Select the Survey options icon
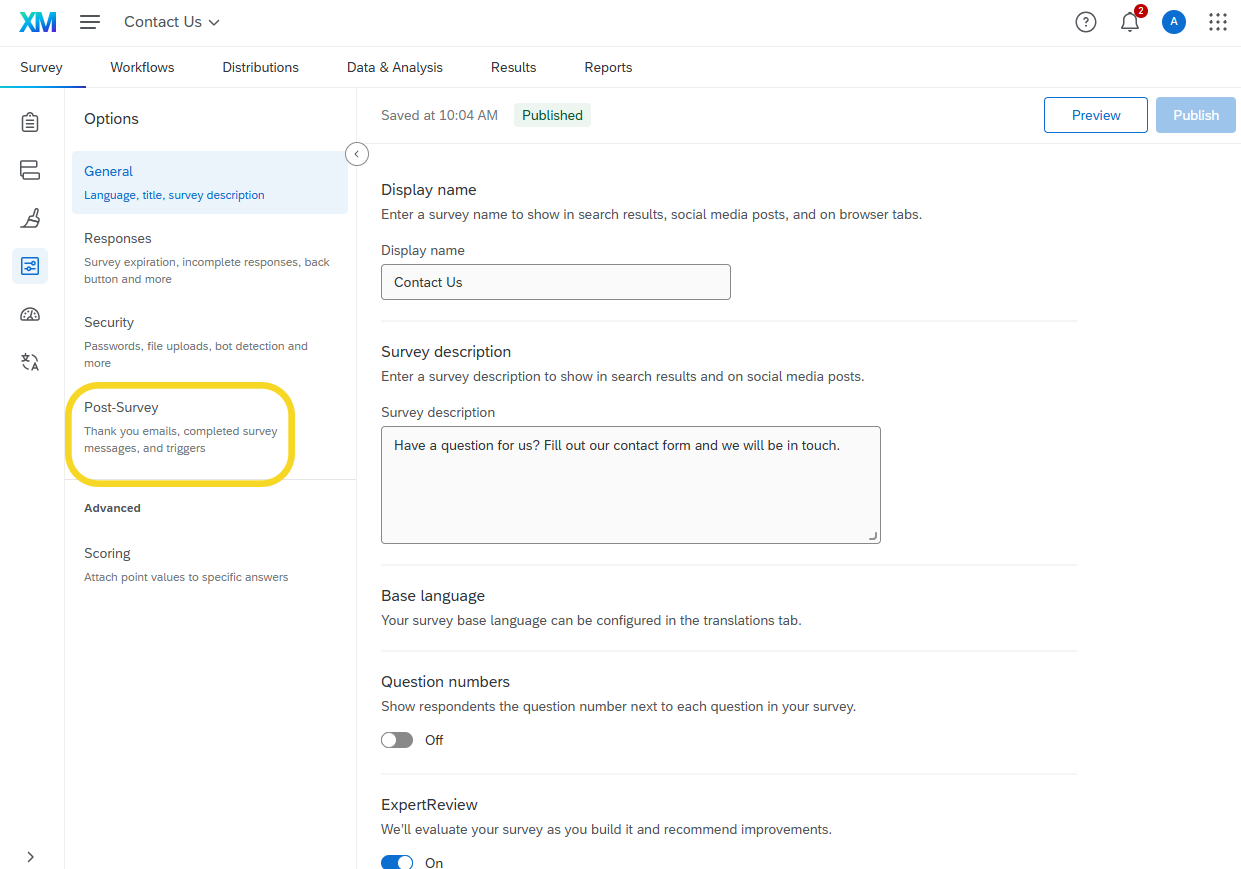Screen dimensions: 1241x869 coord(30,266)
